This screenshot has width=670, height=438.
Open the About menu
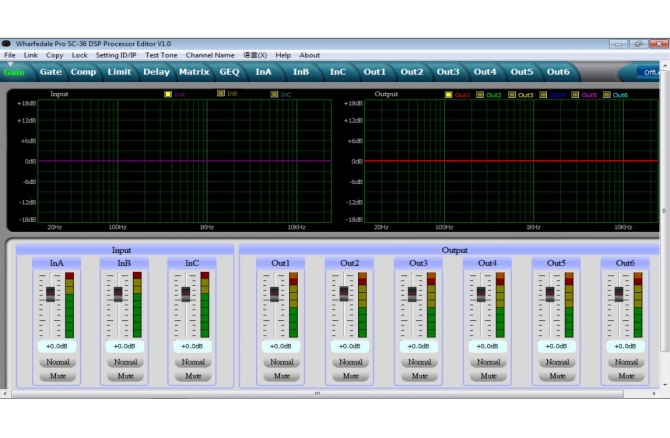(x=309, y=55)
